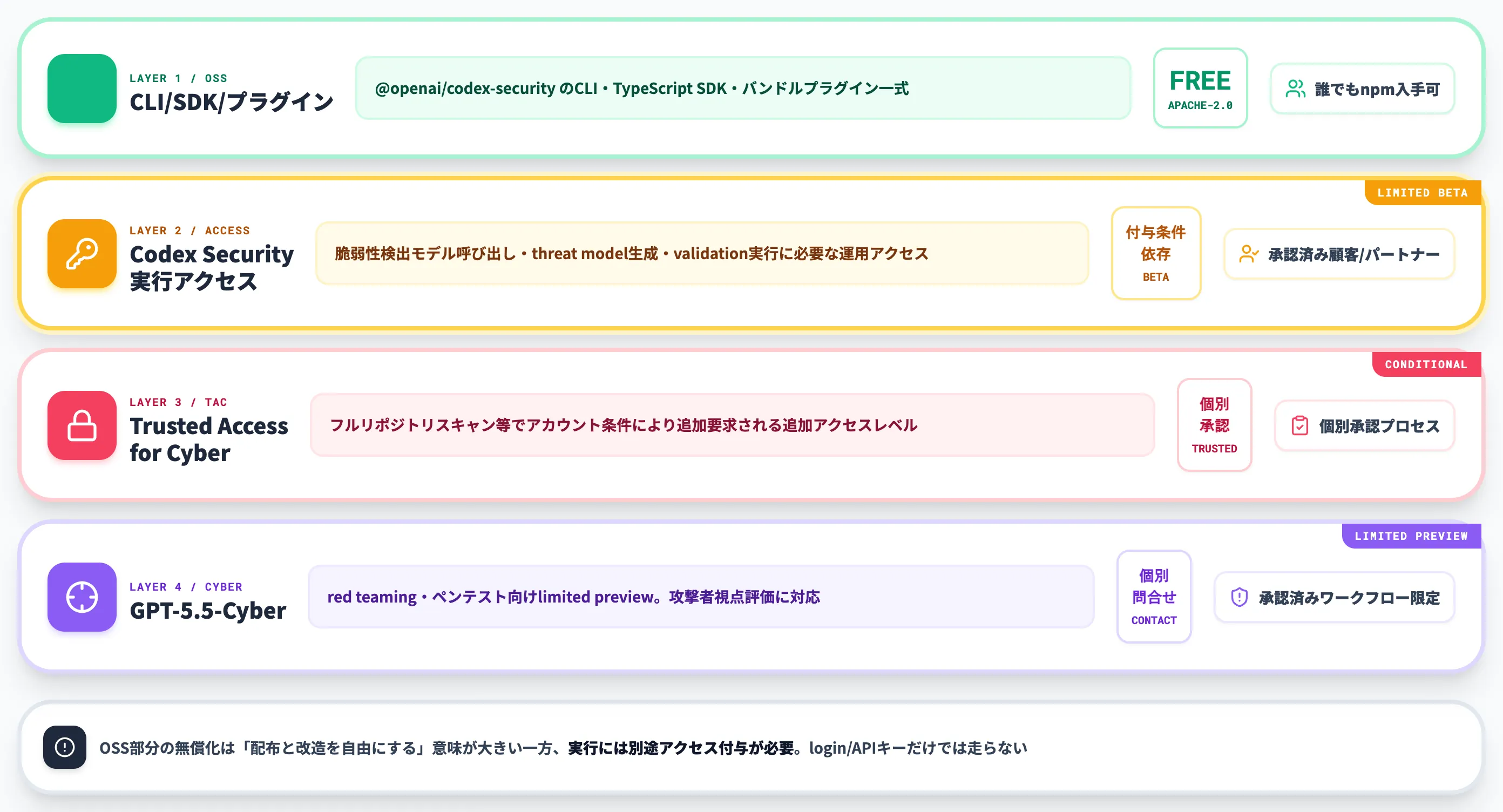
Task: Click the 承認済みワークフロー限定 pill text
Action: pos(1349,598)
